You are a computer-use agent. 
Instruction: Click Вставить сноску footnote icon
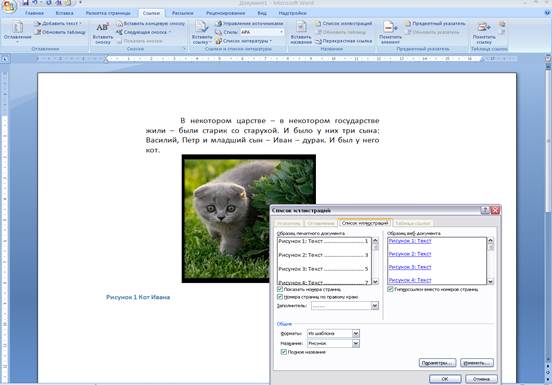click(102, 33)
